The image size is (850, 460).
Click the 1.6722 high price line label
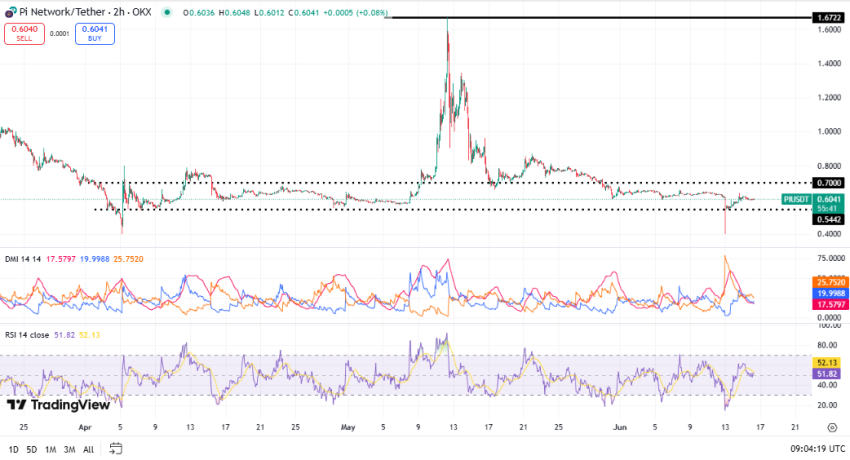coord(829,18)
